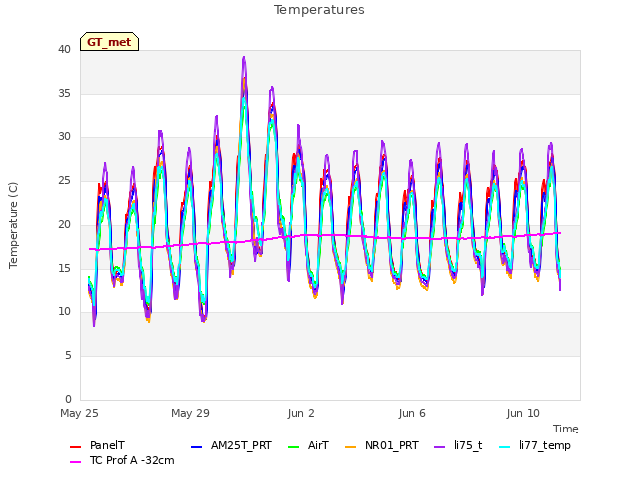Screen dimensions: 640x480
Task: Click the Jun 6 date tick label
Action: point(412,413)
